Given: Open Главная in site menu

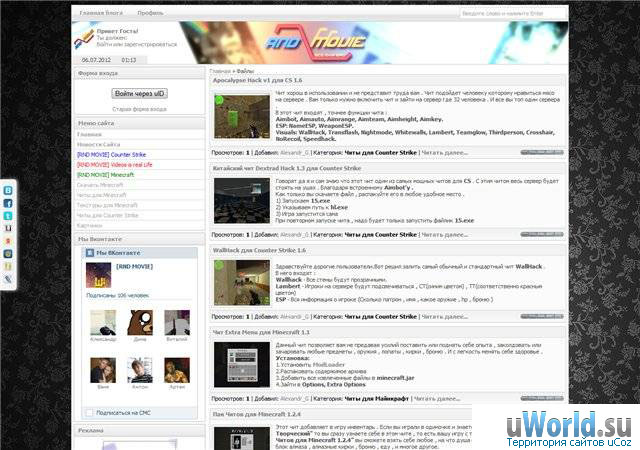Looking at the screenshot, I should pyautogui.click(x=89, y=134).
